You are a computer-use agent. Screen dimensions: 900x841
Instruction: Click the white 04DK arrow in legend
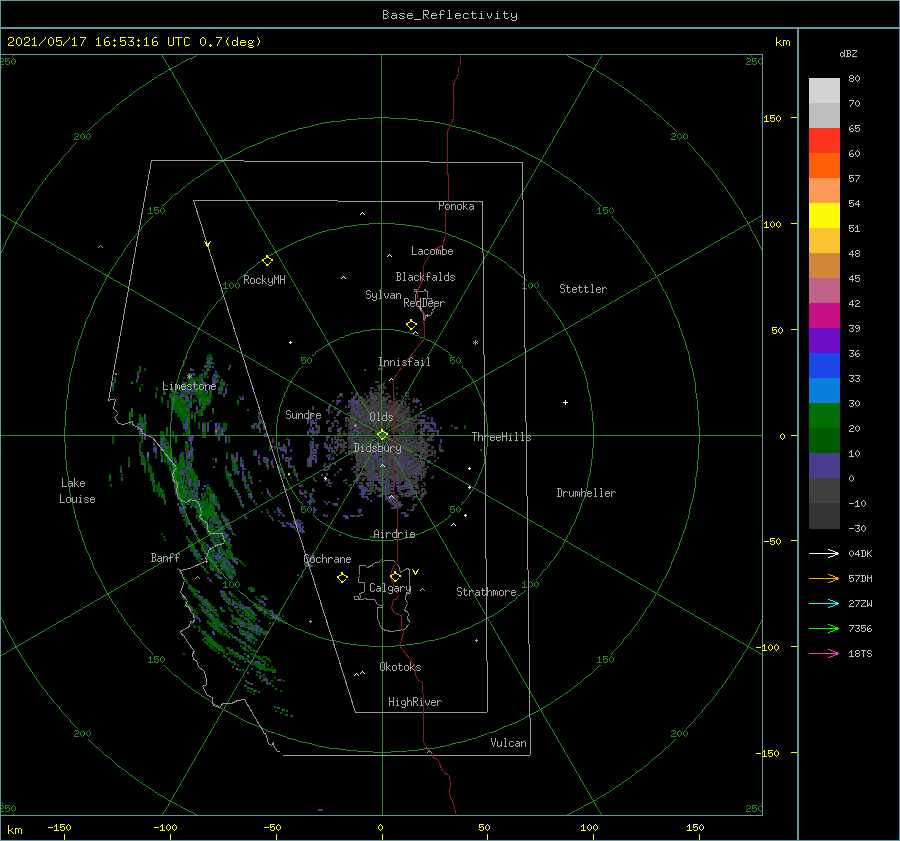[x=824, y=553]
